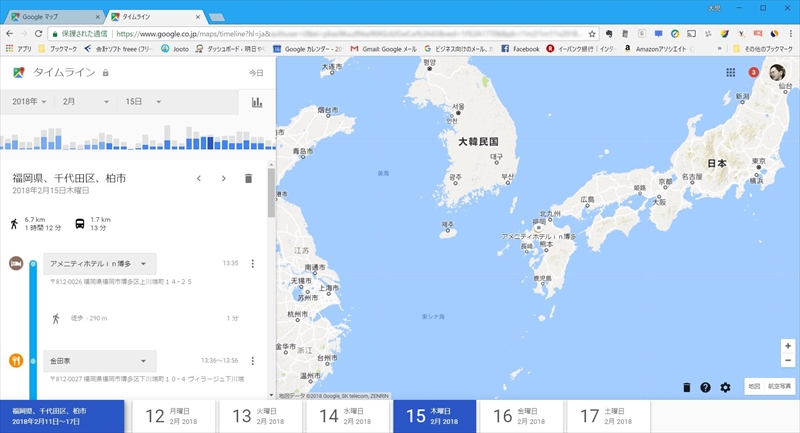
Task: Click the time range 13:36〜13:56
Action: click(219, 361)
